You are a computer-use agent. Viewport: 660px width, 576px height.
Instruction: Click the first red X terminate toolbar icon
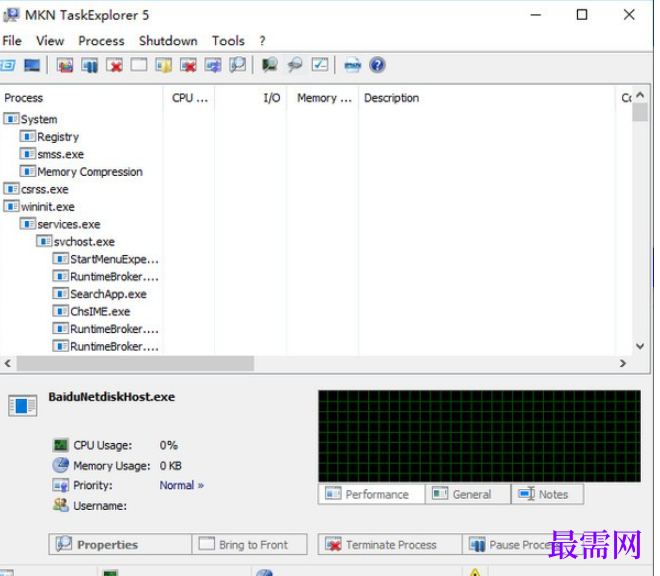[114, 65]
